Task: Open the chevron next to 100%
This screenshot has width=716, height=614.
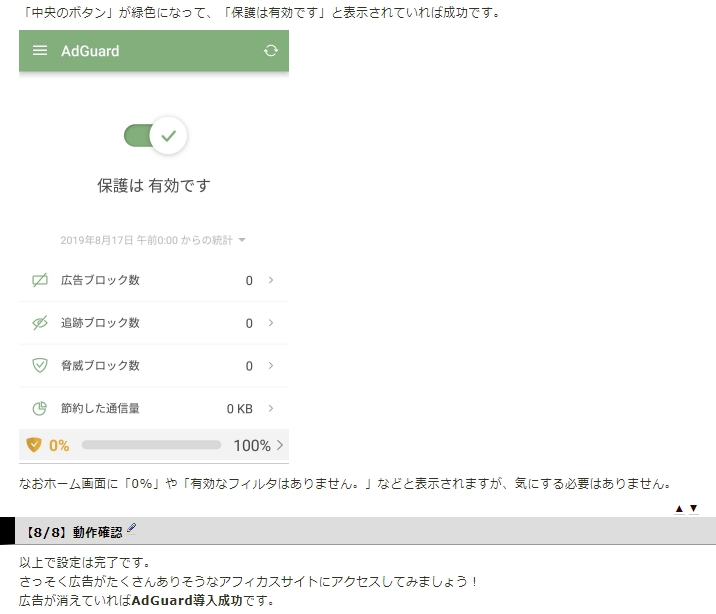Action: pos(280,445)
